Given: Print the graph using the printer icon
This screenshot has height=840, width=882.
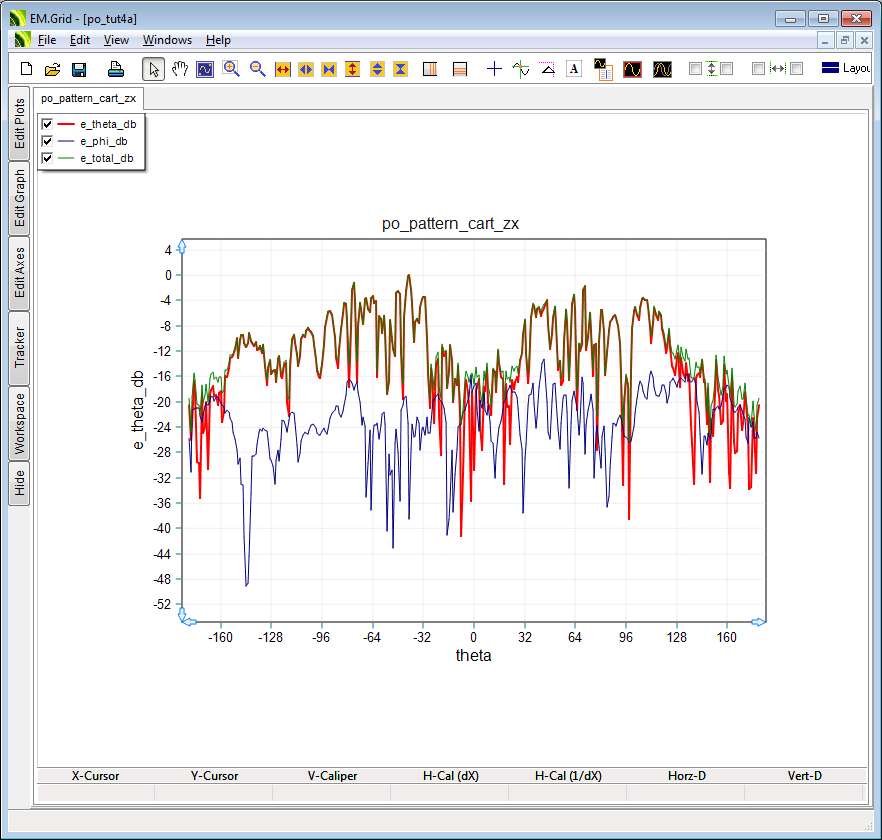Looking at the screenshot, I should click(116, 69).
